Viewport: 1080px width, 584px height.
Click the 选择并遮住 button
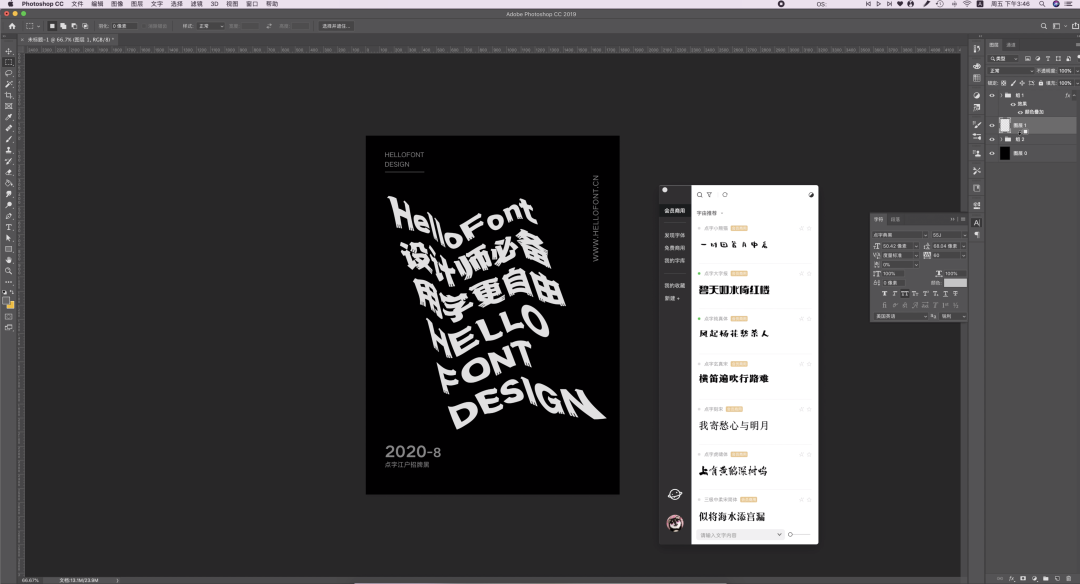pyautogui.click(x=336, y=25)
